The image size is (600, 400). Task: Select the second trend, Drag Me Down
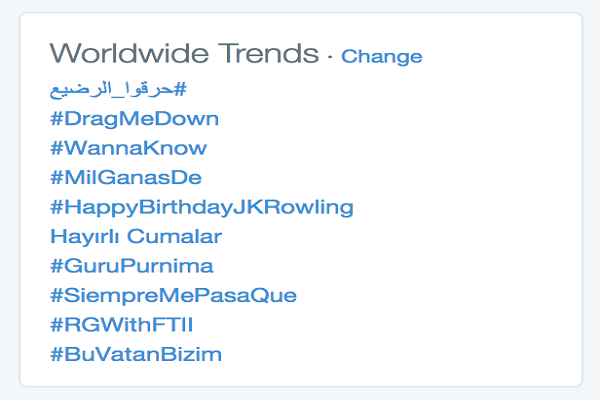pos(134,119)
